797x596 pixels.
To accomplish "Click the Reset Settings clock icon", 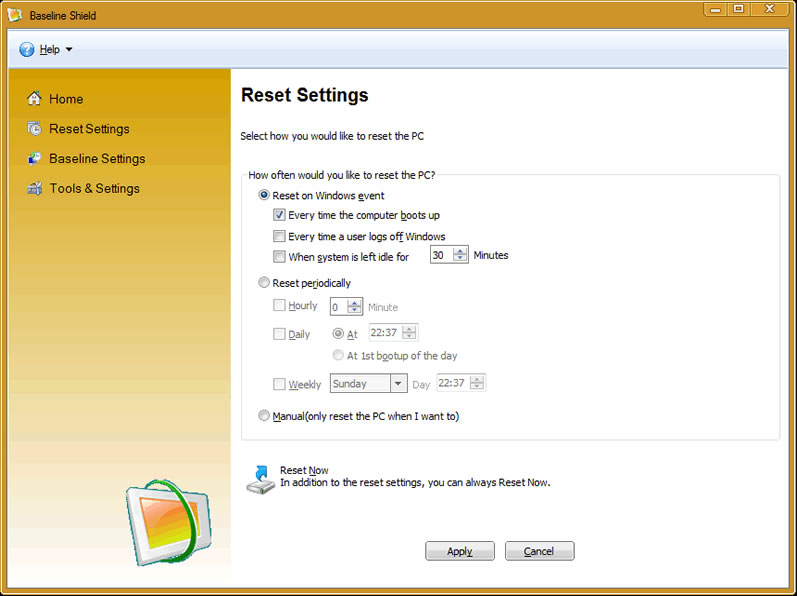I will [34, 129].
